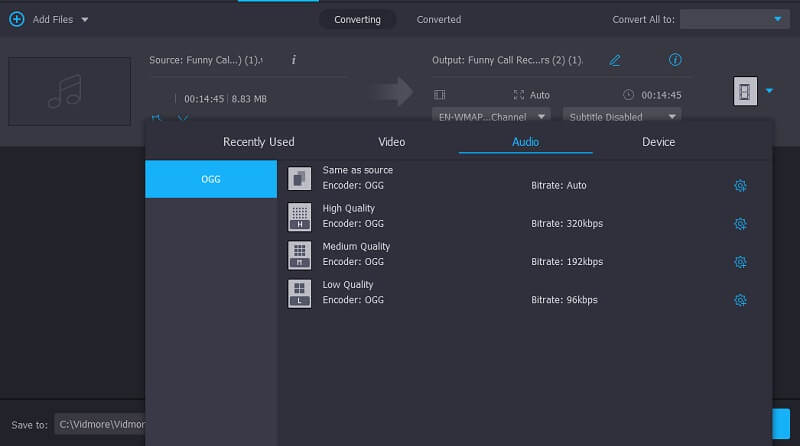This screenshot has height=446, width=800.
Task: Switch to the Video format tab
Action: tap(392, 142)
